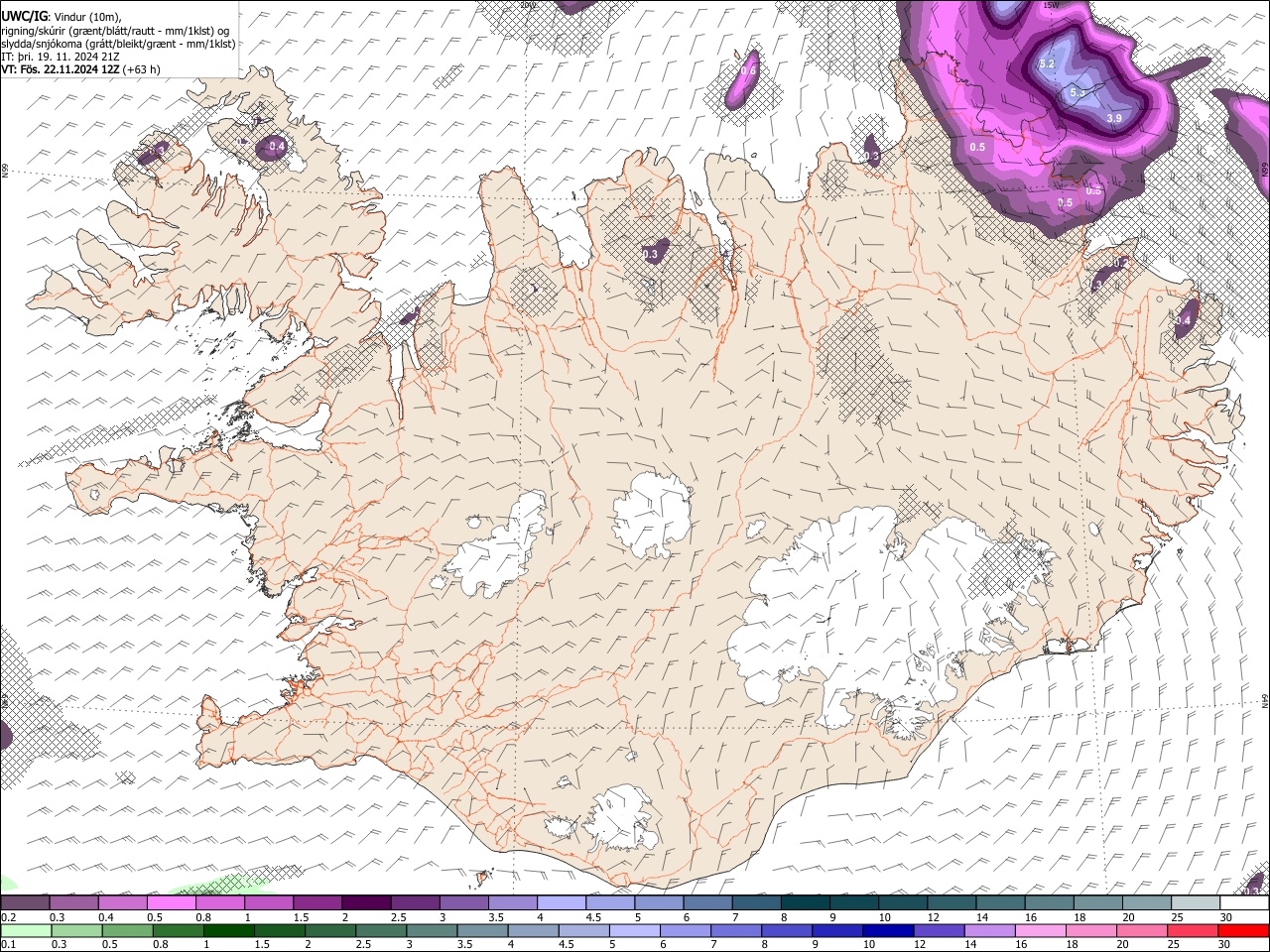Screen dimensions: 1270x952
Task: Click the bold 'UWC/IG' title text
Action: pos(24,15)
